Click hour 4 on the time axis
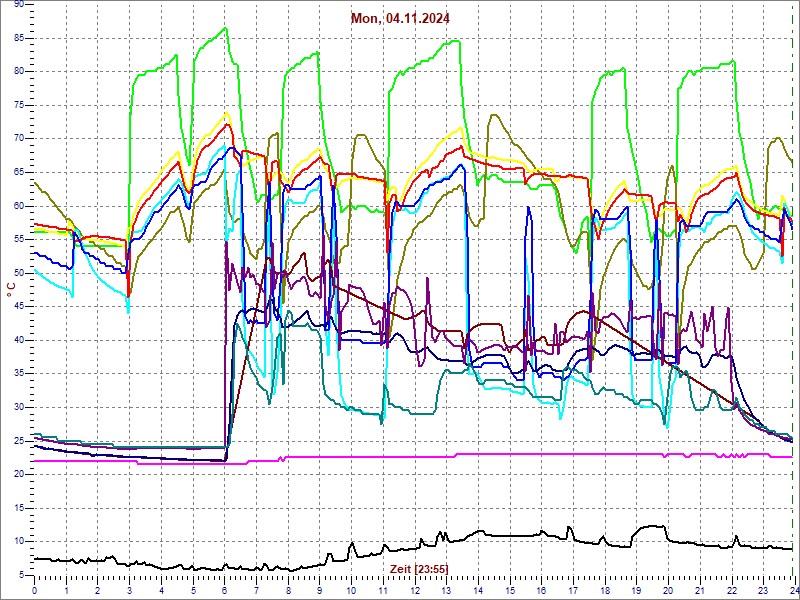800x600 pixels. pyautogui.click(x=161, y=590)
